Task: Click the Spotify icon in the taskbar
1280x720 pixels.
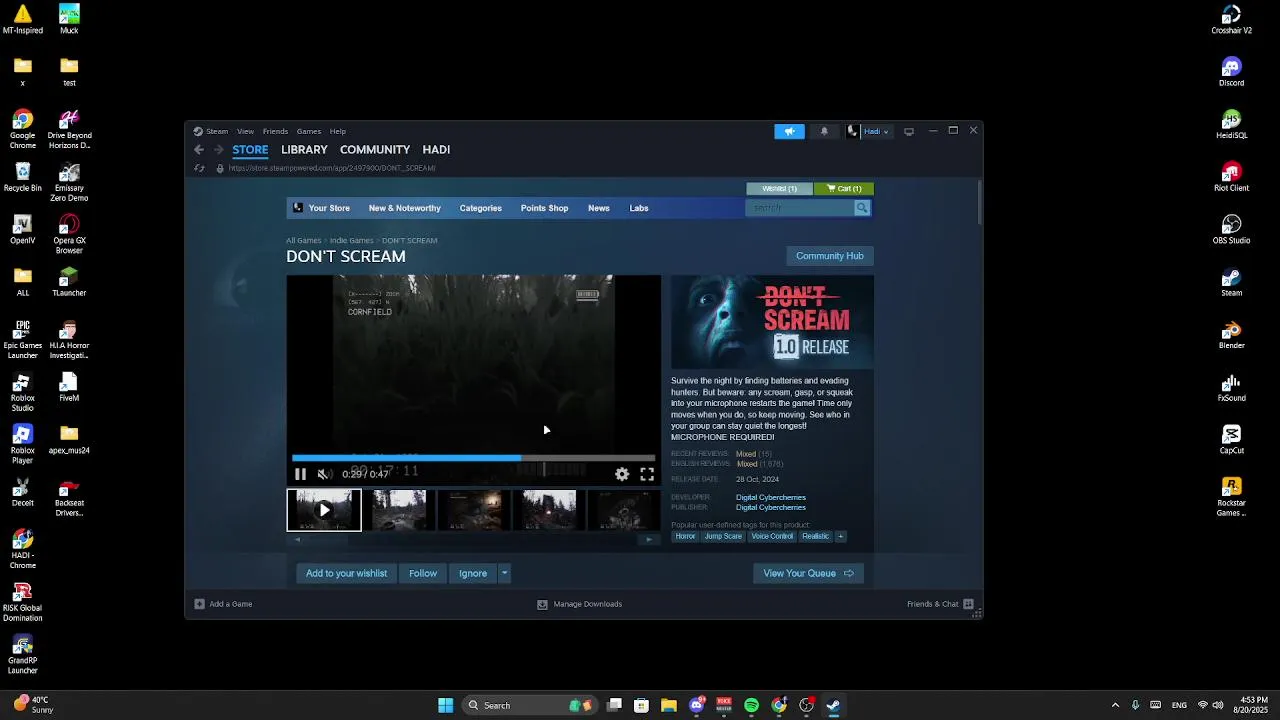Action: tap(751, 705)
